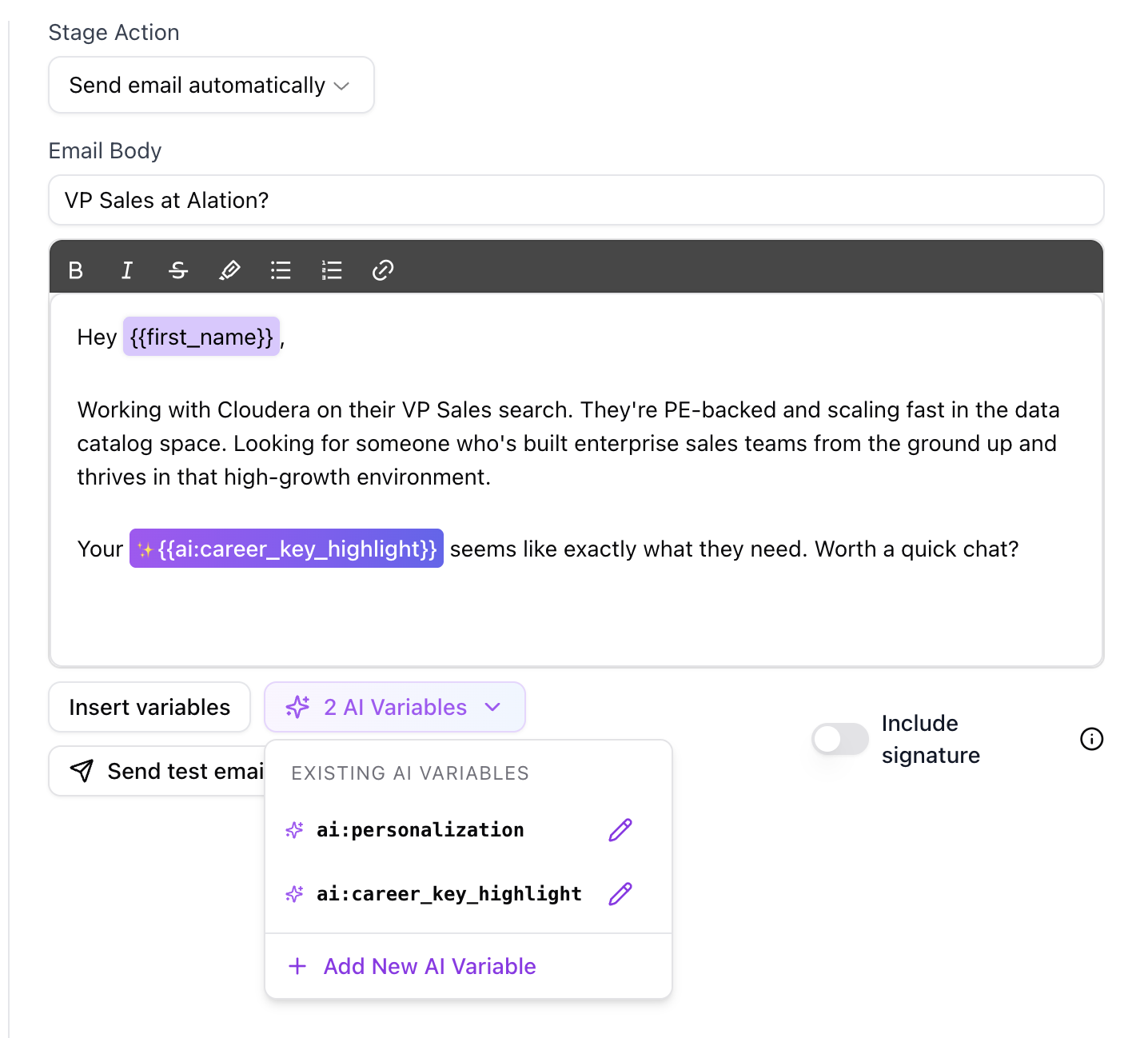Collapse the 2 AI Variables dropdown
The height and width of the screenshot is (1038, 1148).
tap(395, 707)
